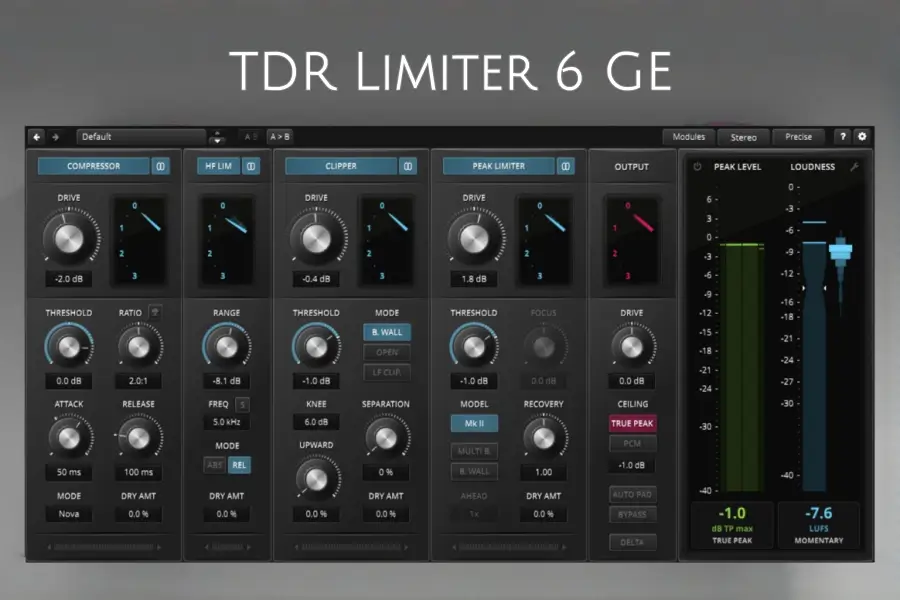
Task: Click the output BYPASS button
Action: tap(632, 514)
